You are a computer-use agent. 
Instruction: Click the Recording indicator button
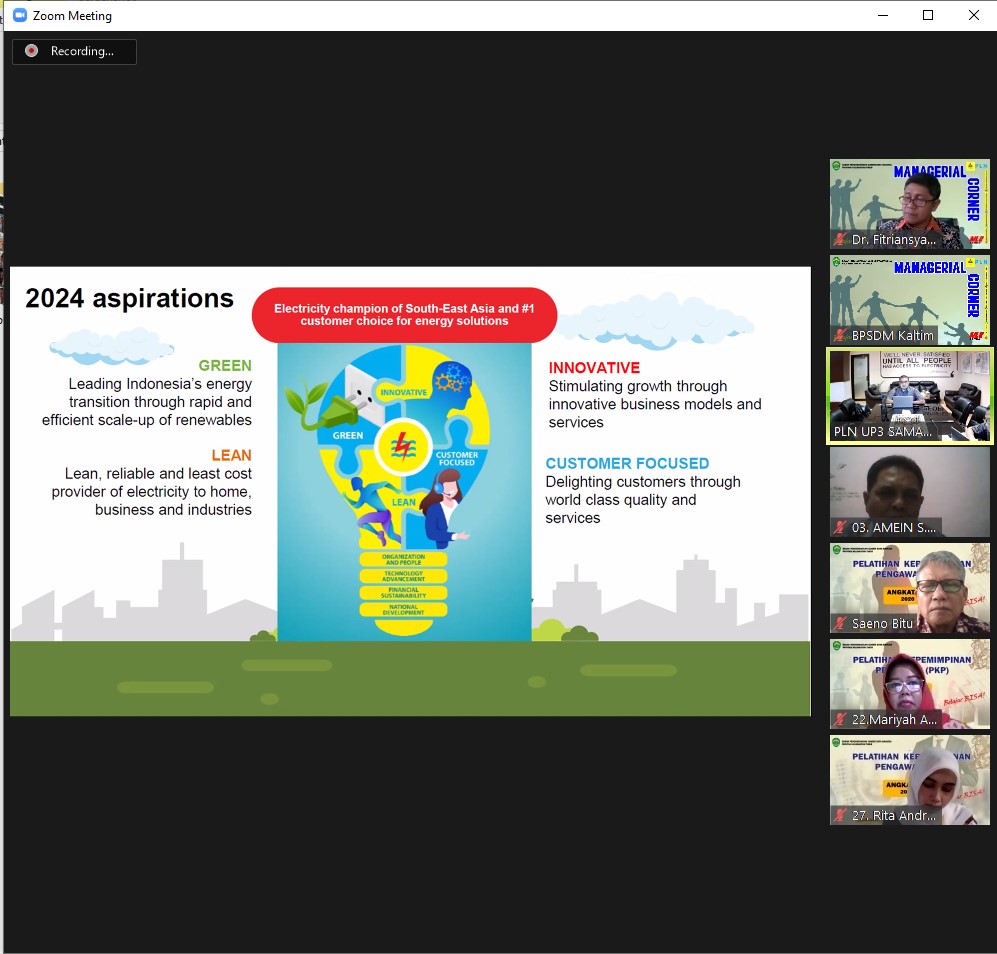(74, 52)
